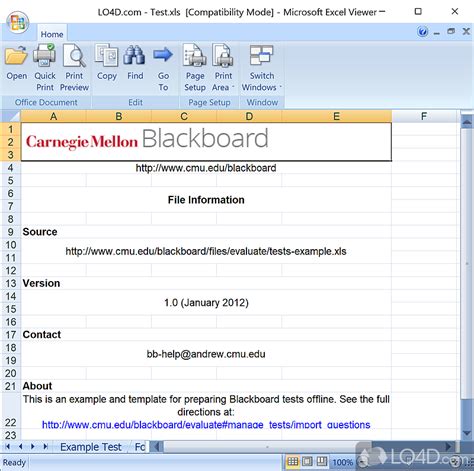Click the http://www.cmu.edu/blackboard cell
Viewport: 474px width, 471px height.
click(x=206, y=168)
